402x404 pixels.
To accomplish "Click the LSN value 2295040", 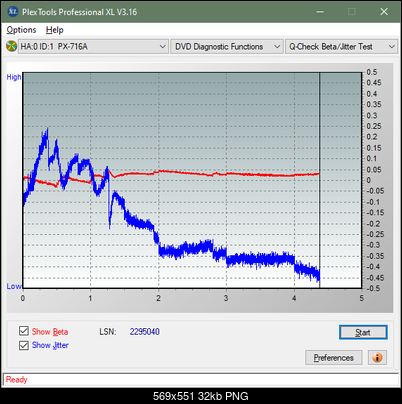I will 145,332.
